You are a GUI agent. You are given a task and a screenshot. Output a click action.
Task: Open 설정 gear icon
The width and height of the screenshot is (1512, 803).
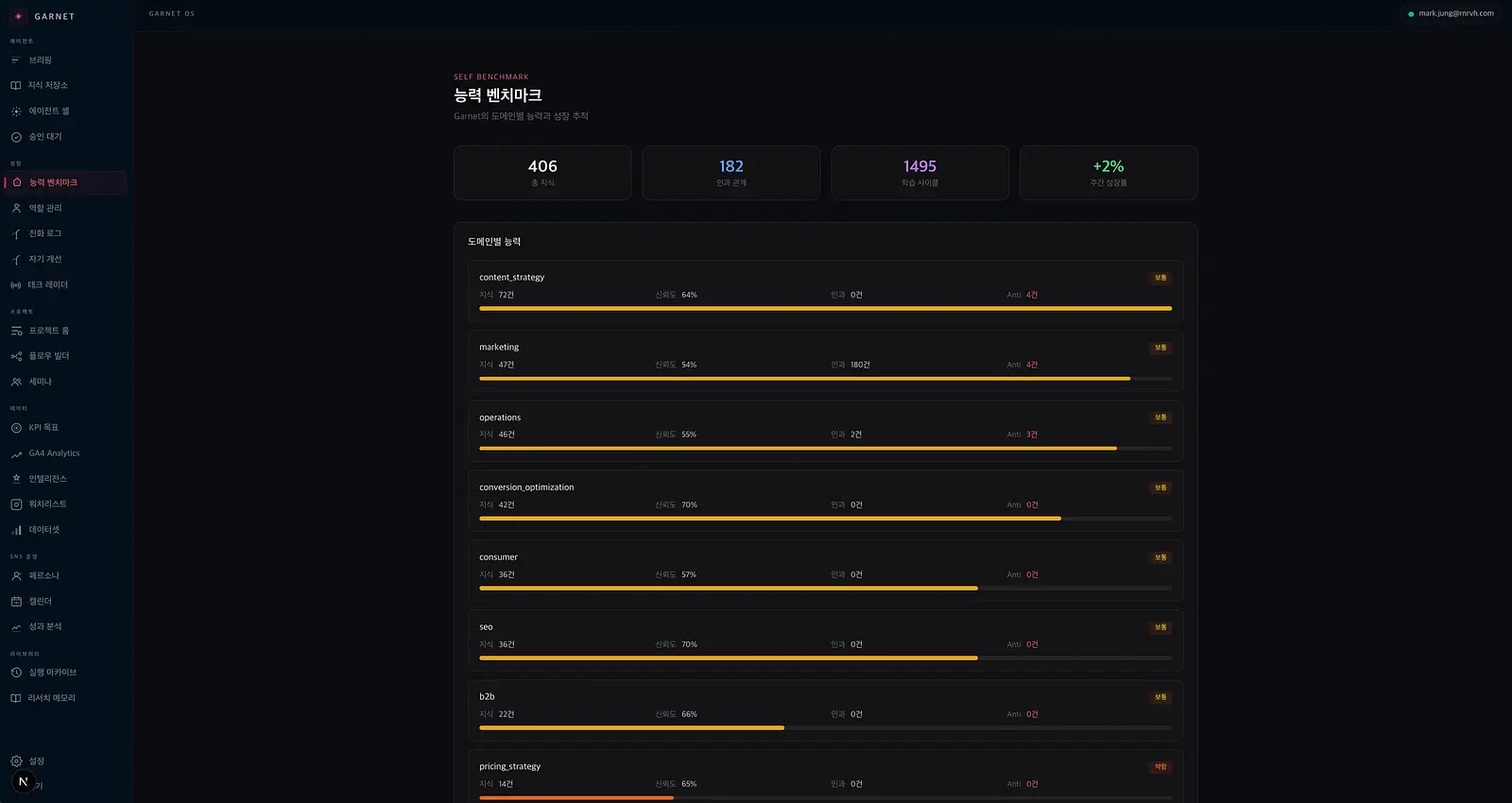(16, 761)
